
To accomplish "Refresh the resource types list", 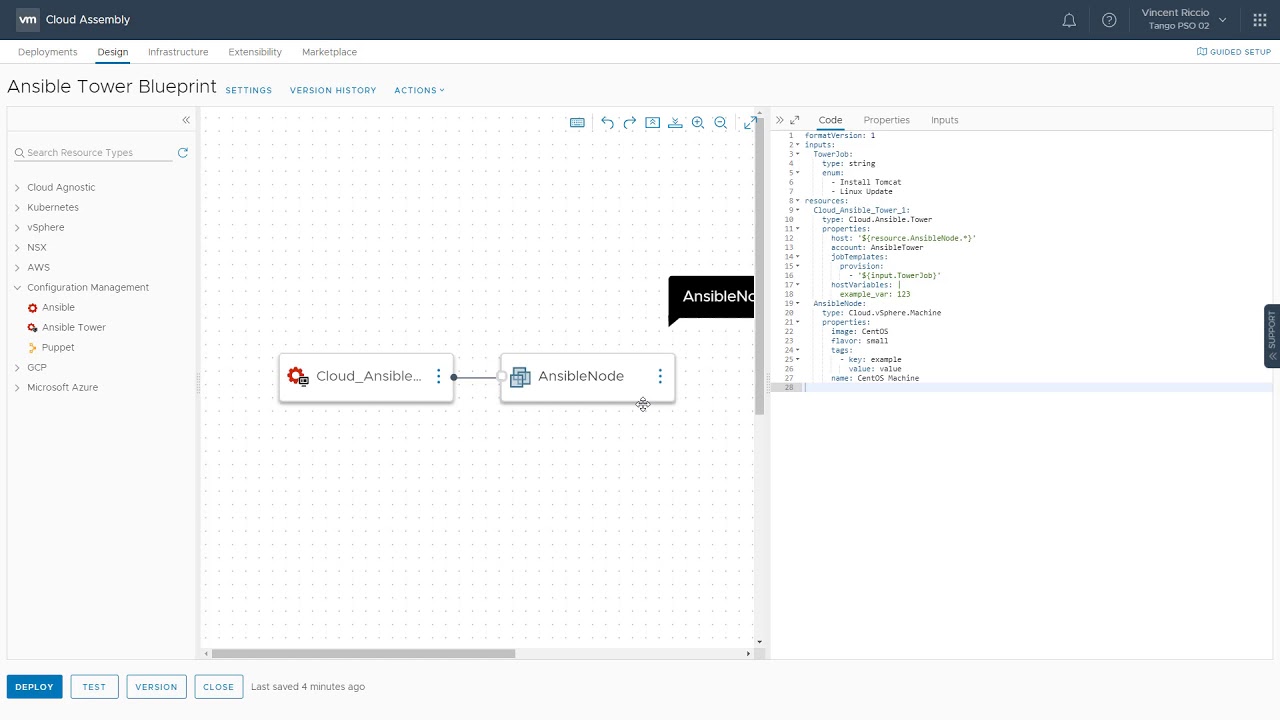I will pos(183,153).
